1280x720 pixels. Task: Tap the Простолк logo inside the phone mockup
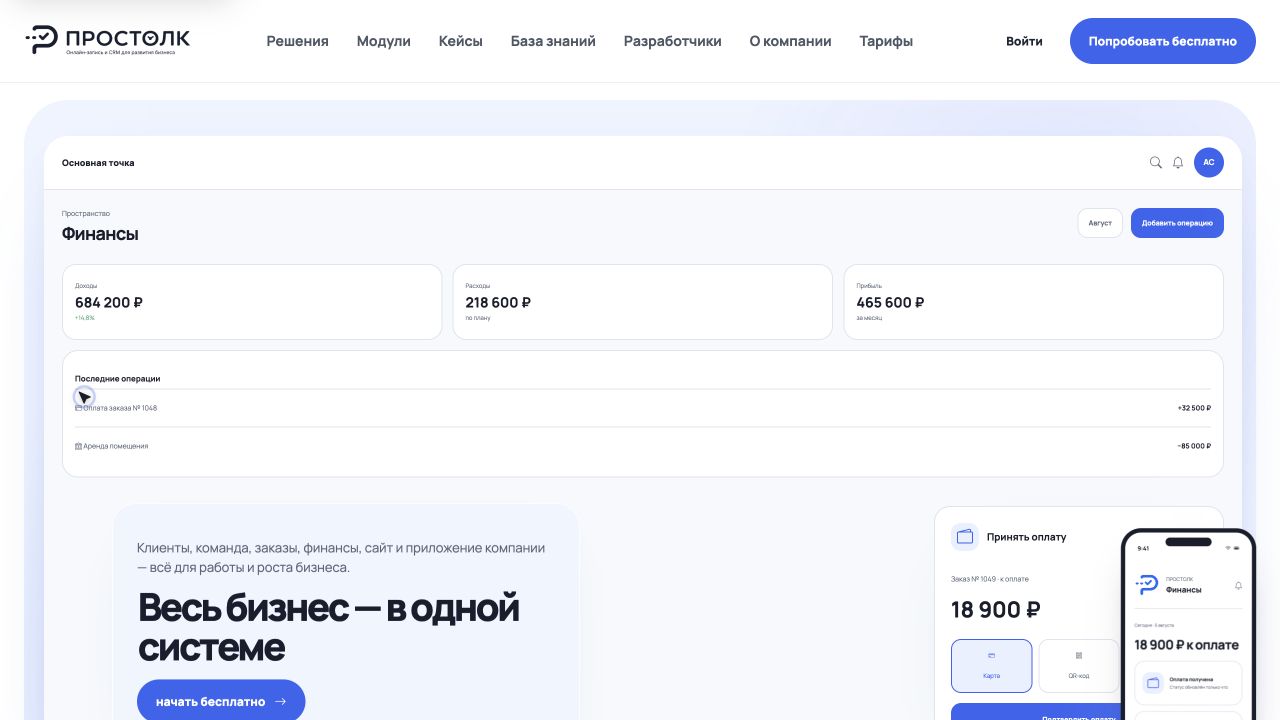[1147, 585]
